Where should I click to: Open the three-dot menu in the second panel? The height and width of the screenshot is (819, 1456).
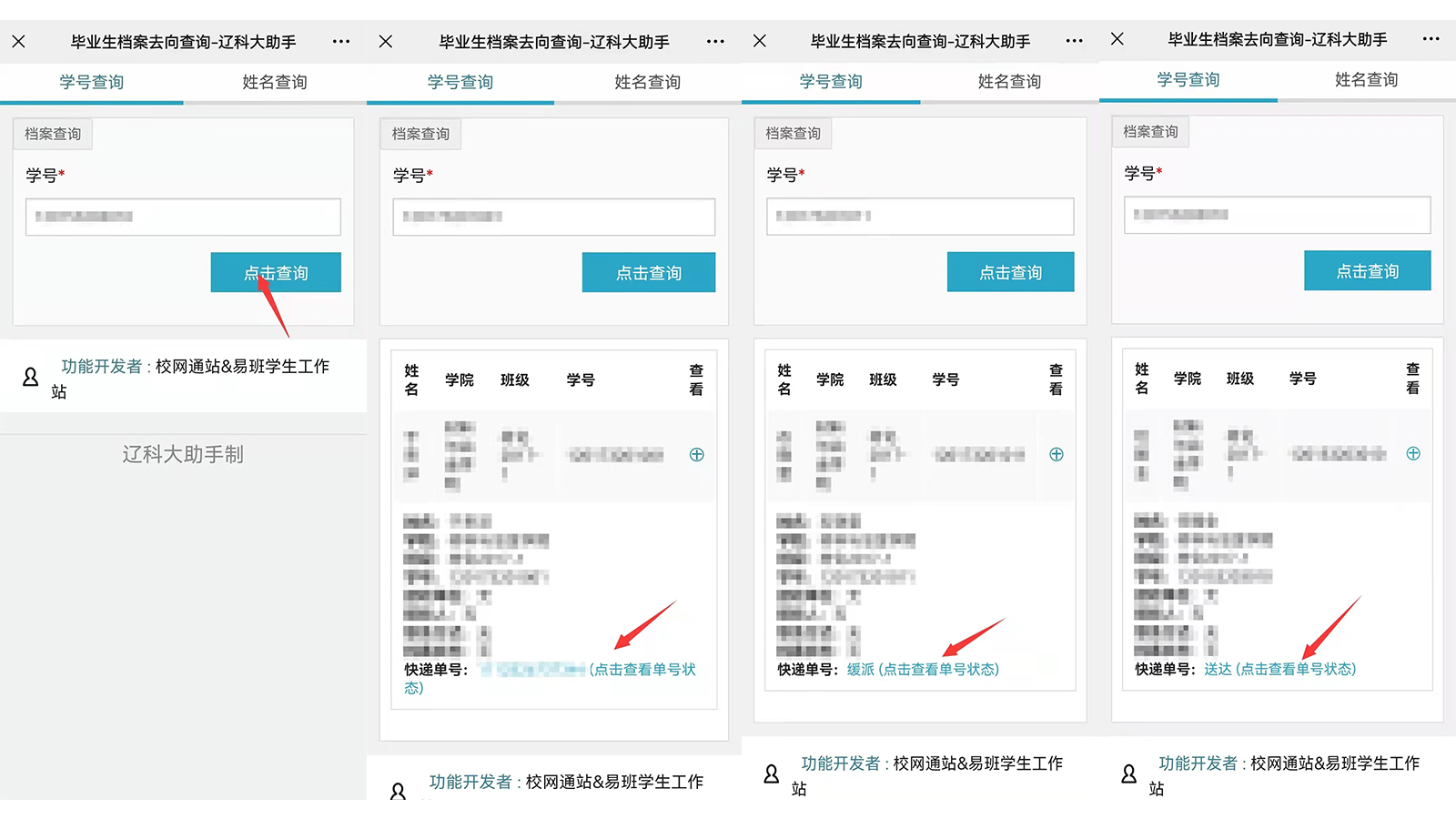point(715,42)
